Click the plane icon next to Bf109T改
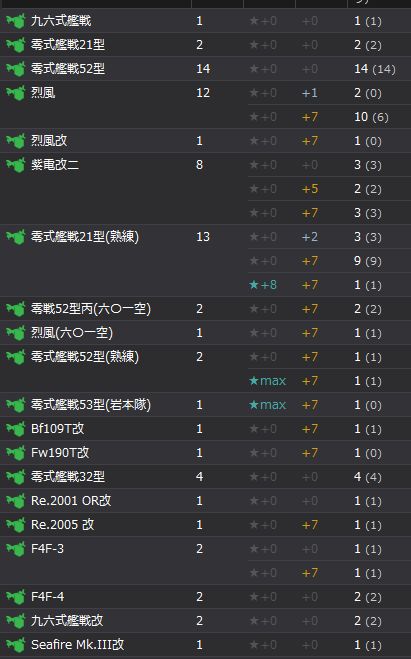 pos(16,429)
